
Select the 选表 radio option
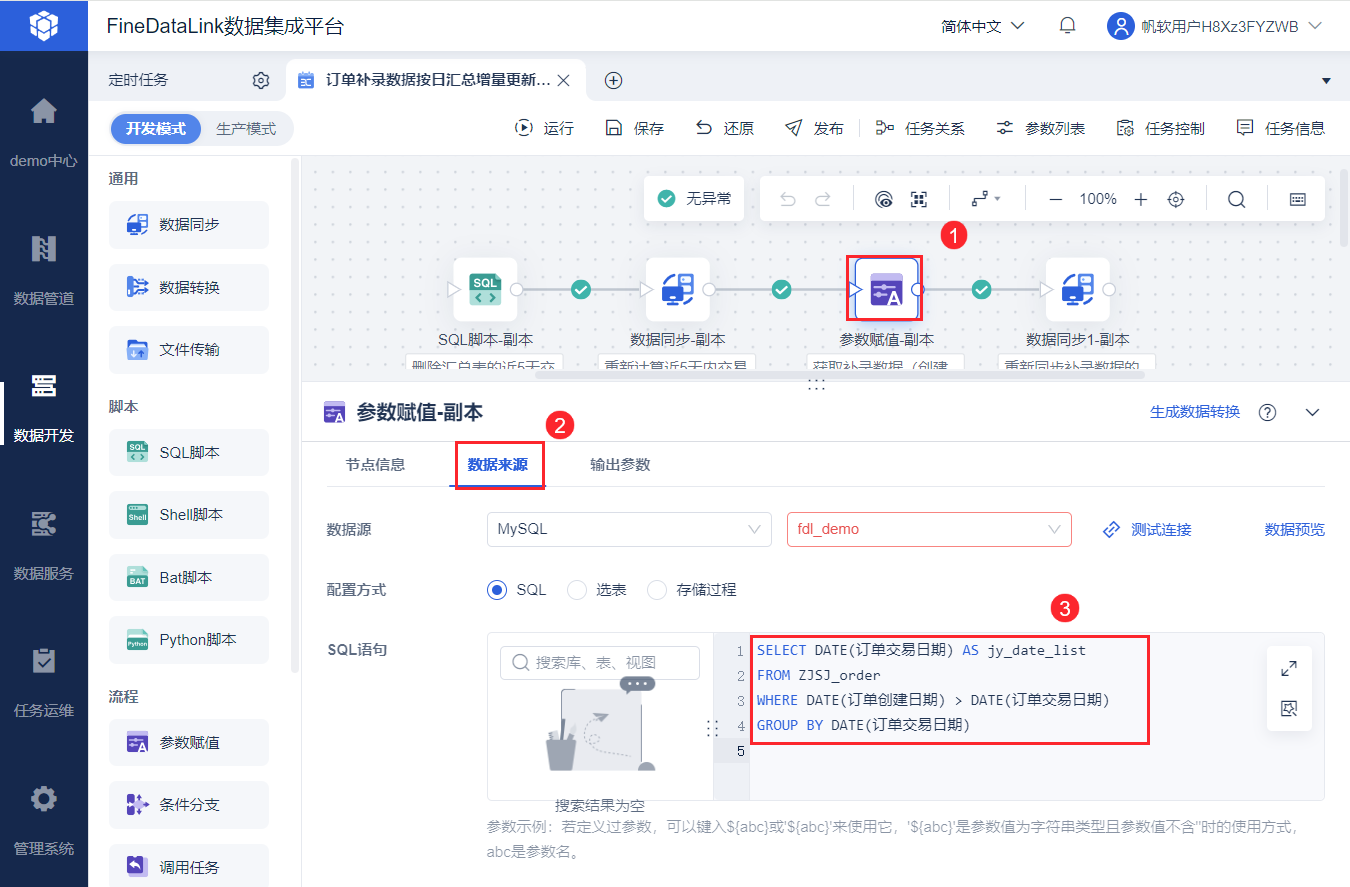[x=577, y=590]
